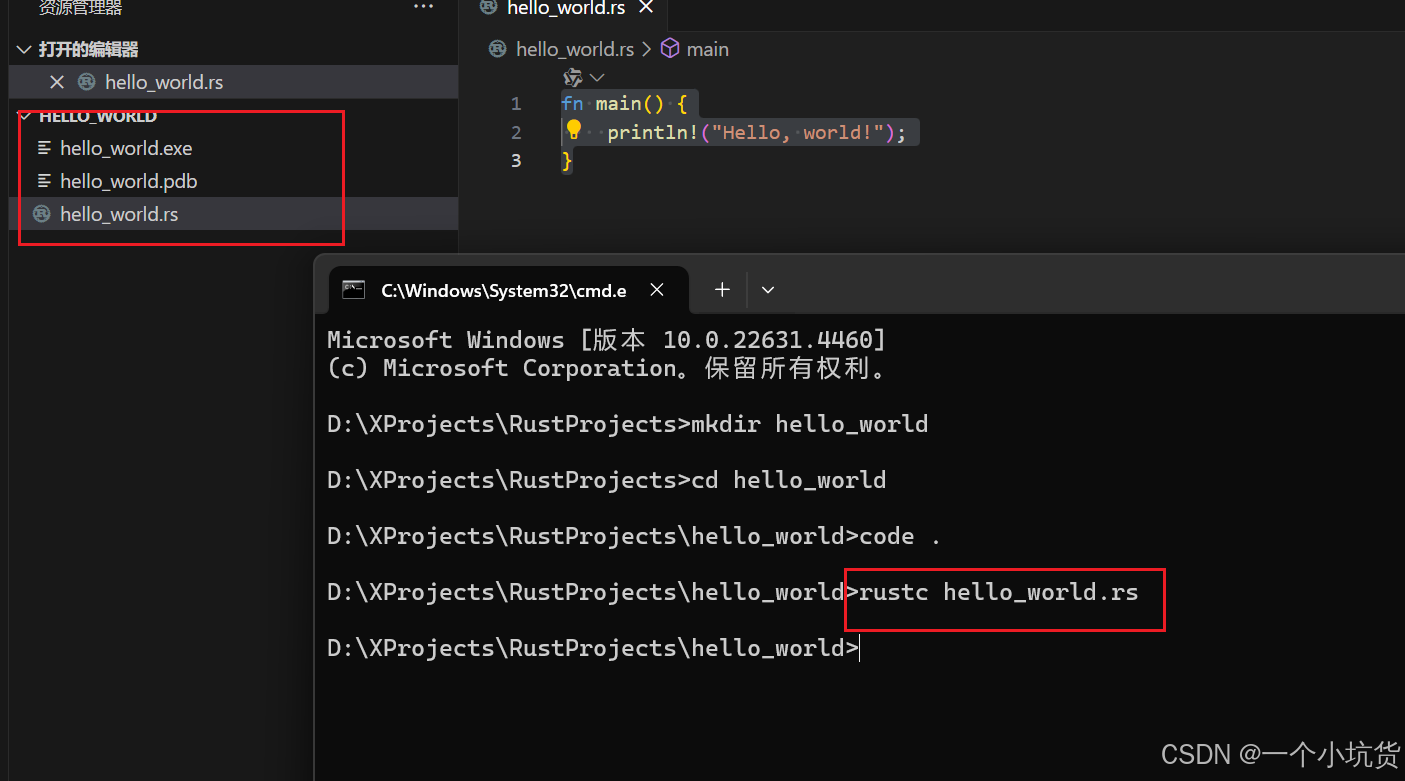Screen dimensions: 1405x781
Task: Click the main symbol in the breadcrumb
Action: click(708, 49)
